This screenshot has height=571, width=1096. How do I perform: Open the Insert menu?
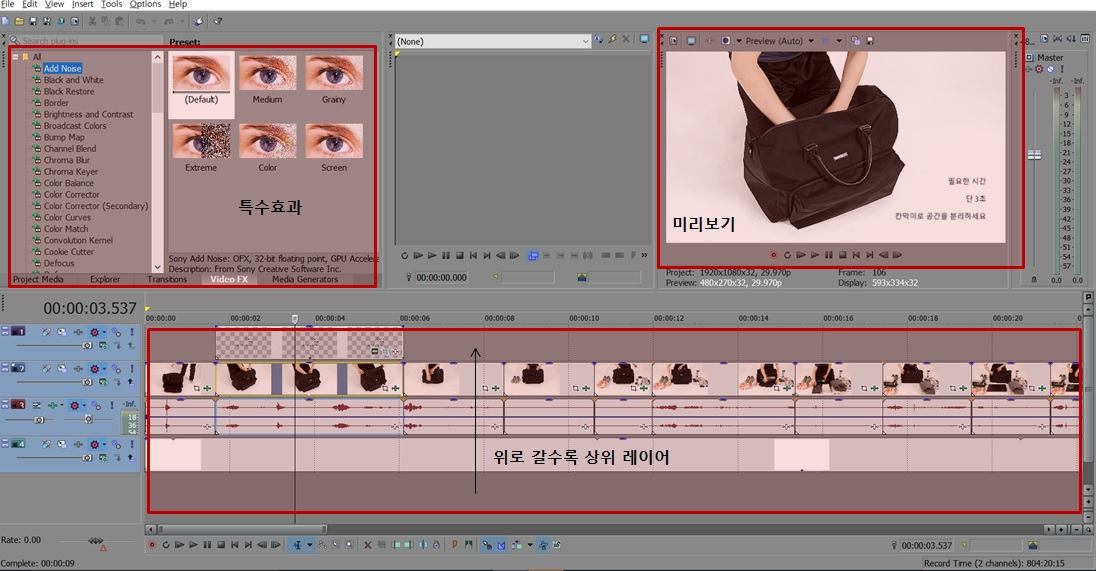click(x=82, y=4)
